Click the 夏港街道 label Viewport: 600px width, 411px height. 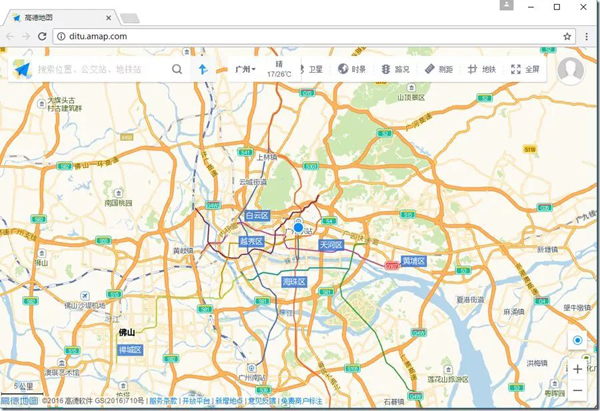pyautogui.click(x=470, y=300)
